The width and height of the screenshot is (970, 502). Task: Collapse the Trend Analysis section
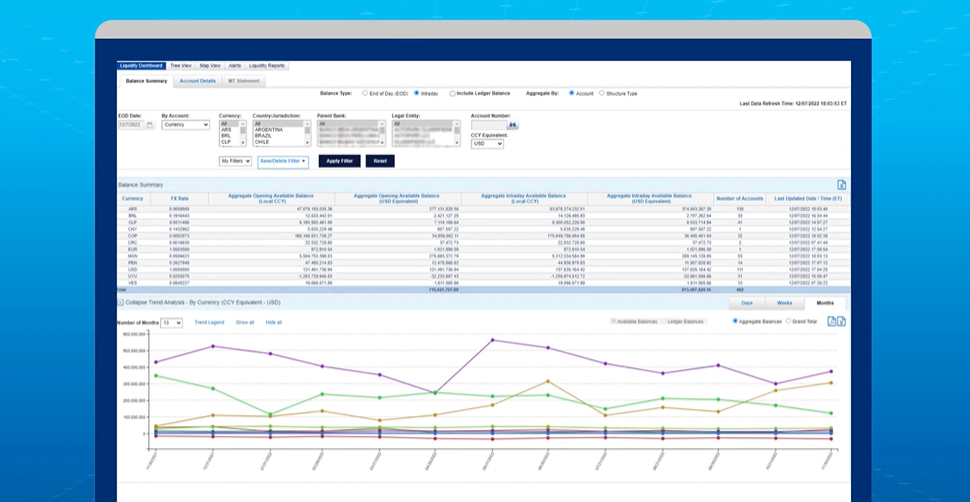pyautogui.click(x=120, y=303)
